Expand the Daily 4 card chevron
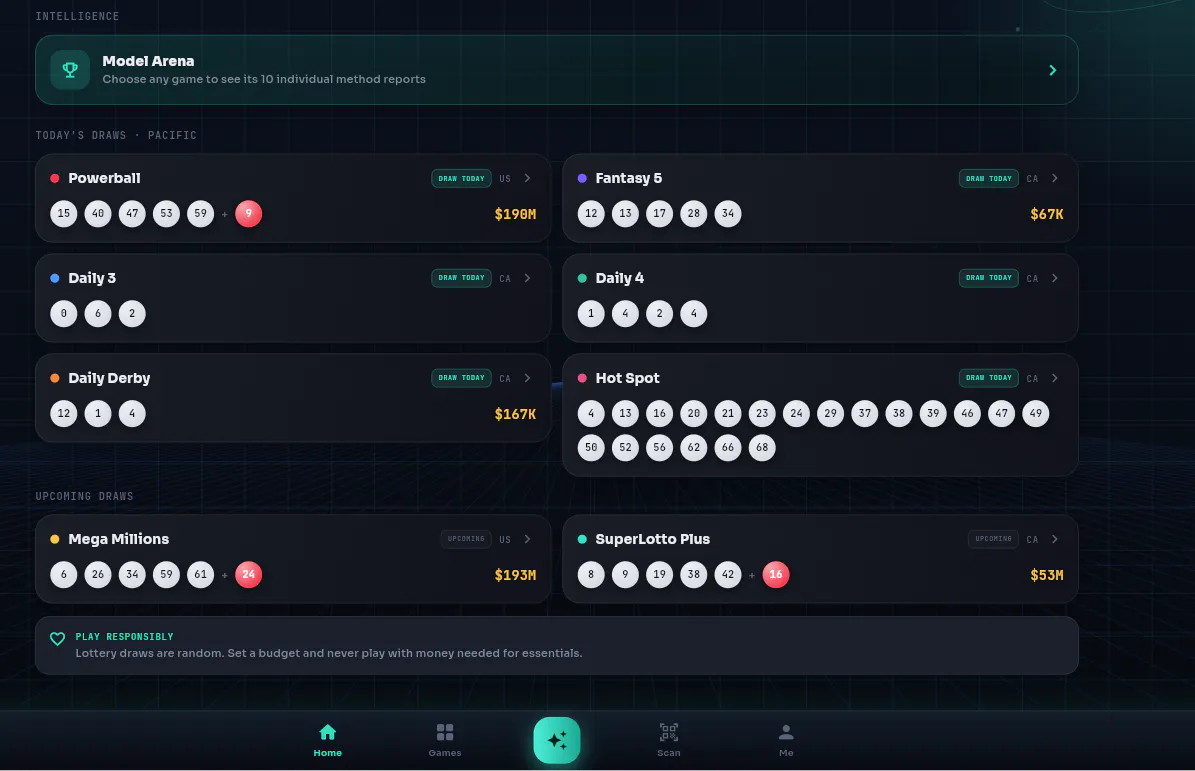The height and width of the screenshot is (771, 1195). 1055,278
